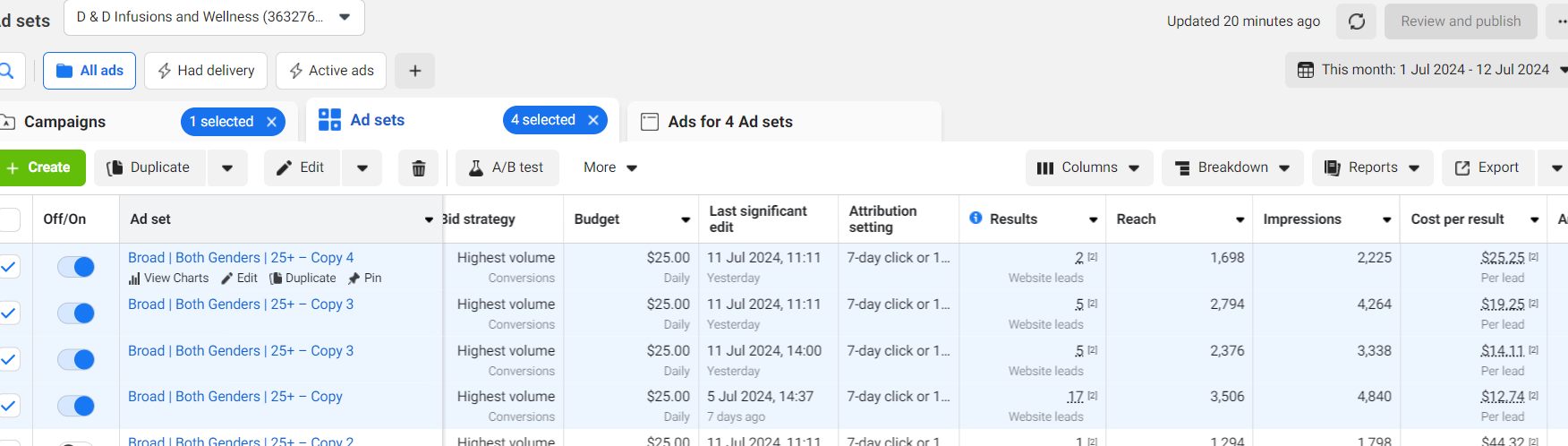Click the plus icon to add a view
Image resolution: width=1568 pixels, height=446 pixels.
pyautogui.click(x=414, y=71)
